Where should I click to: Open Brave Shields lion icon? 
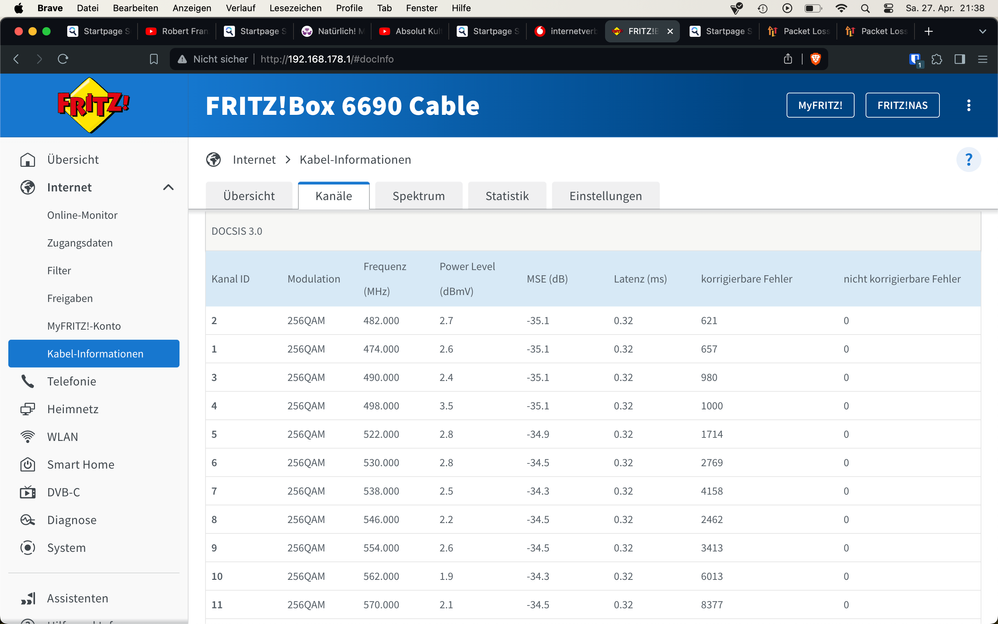pos(815,59)
